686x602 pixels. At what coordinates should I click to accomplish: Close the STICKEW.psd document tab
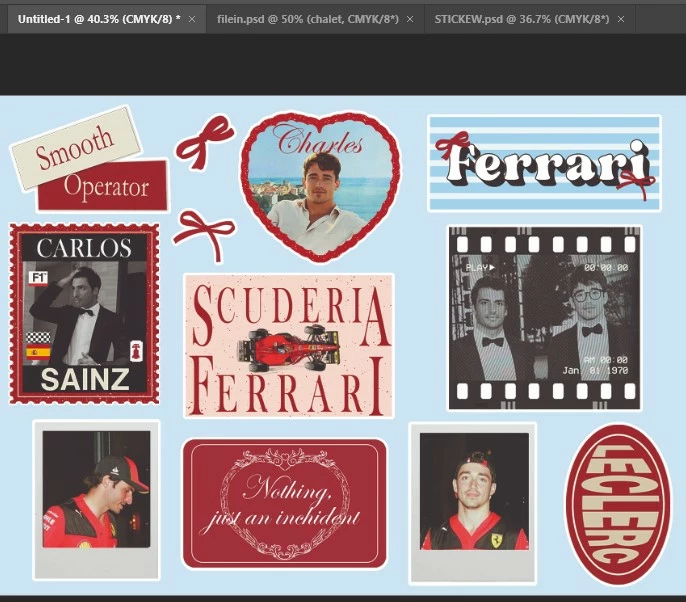(x=621, y=19)
